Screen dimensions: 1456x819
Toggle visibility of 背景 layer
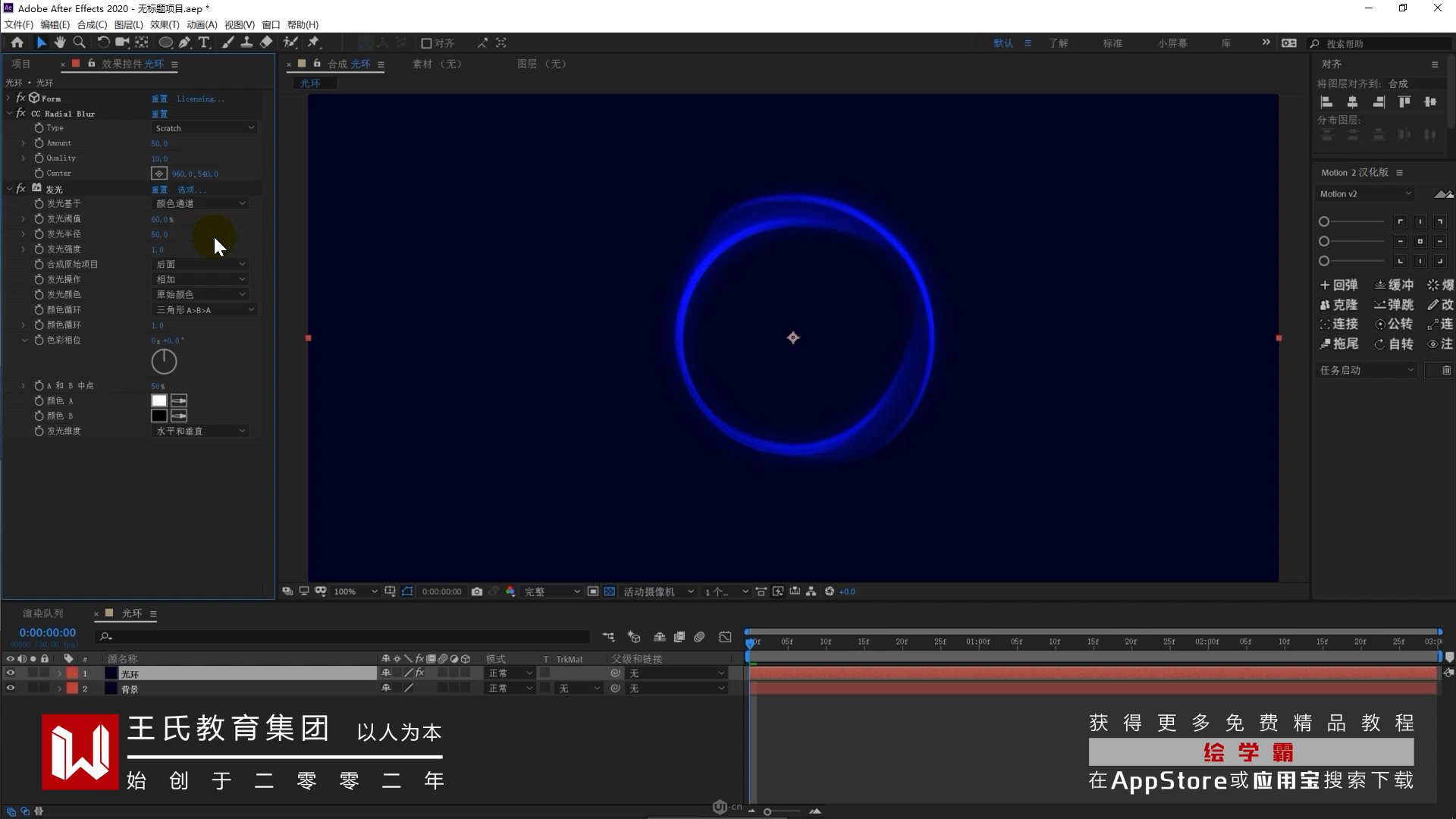pos(11,688)
